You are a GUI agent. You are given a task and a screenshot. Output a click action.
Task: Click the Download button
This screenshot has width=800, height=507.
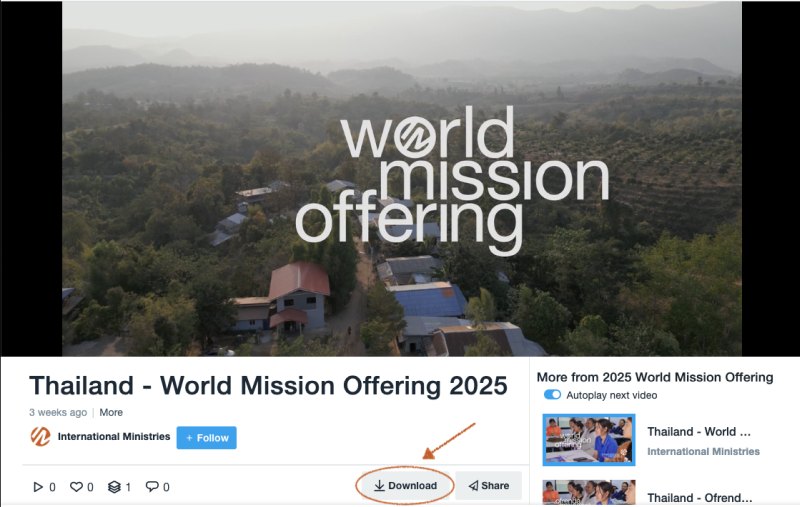tap(406, 486)
